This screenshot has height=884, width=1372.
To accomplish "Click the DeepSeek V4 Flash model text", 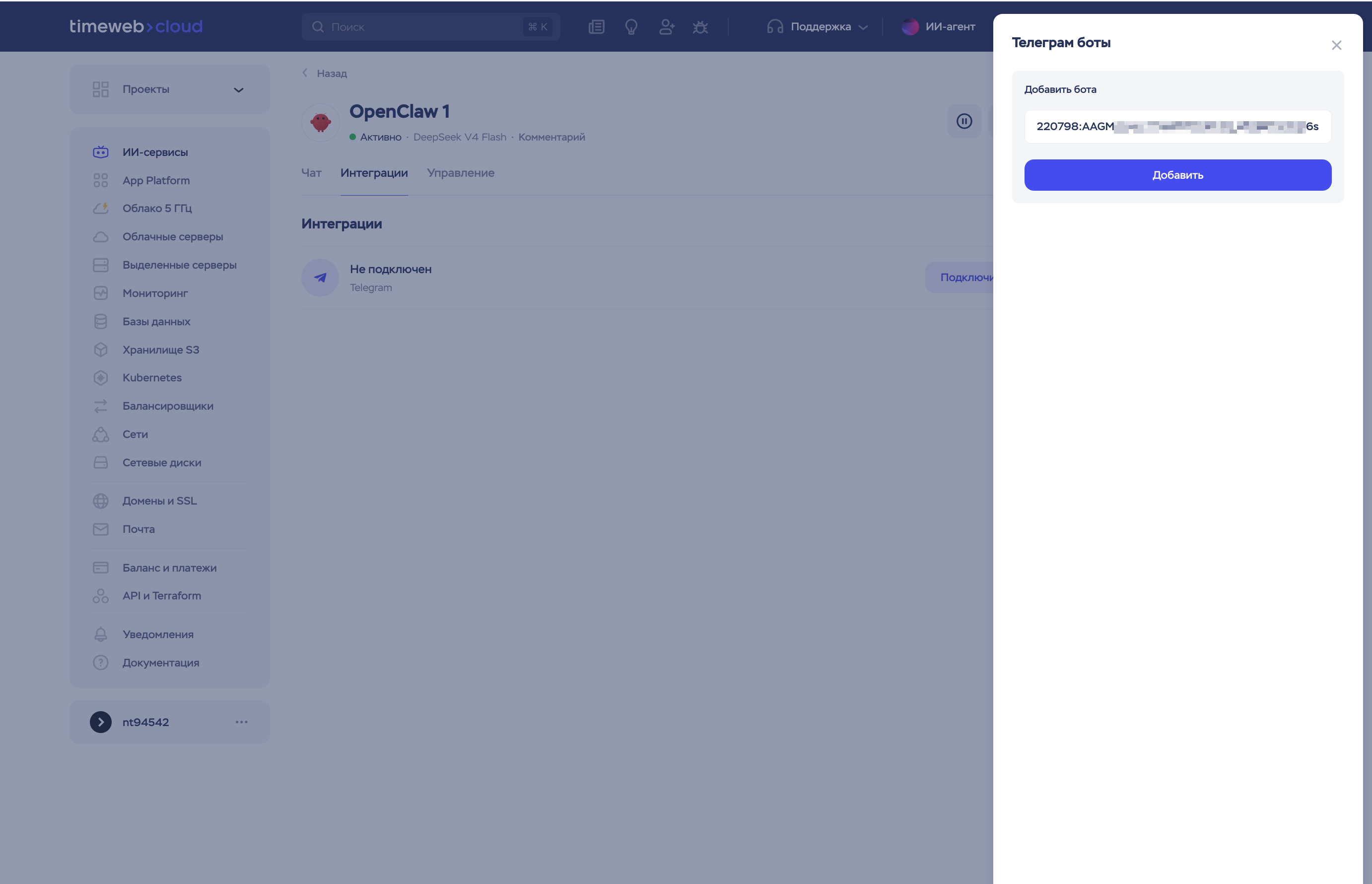I will (x=460, y=137).
